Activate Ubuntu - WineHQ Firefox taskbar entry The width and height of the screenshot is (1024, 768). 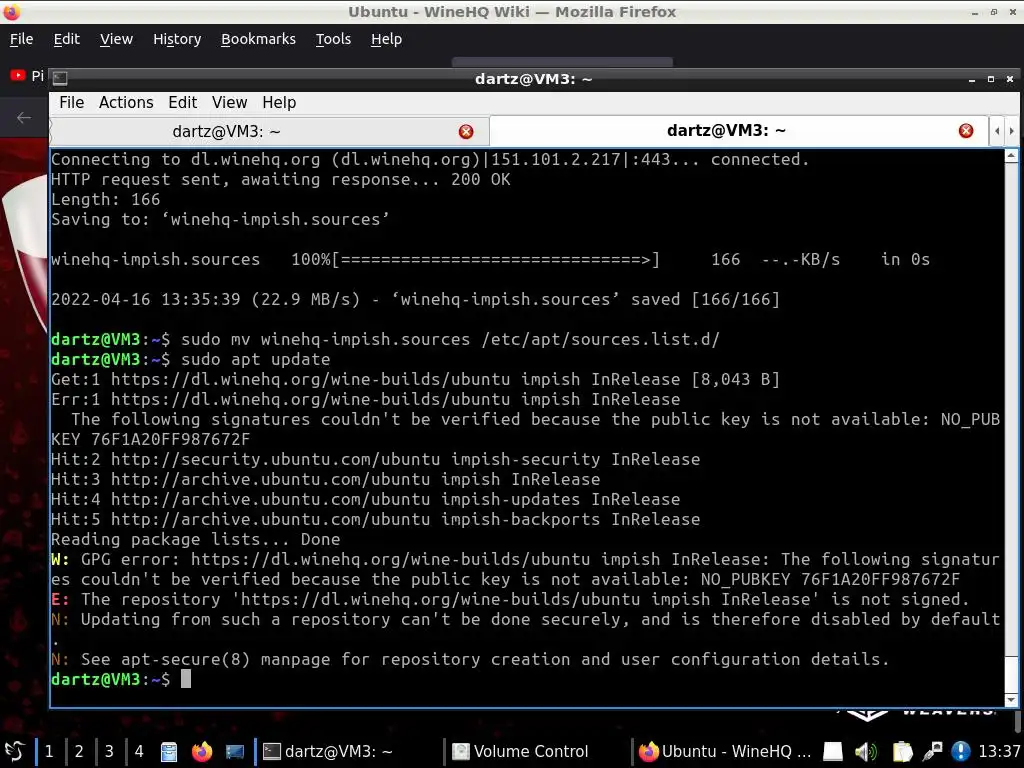click(x=724, y=751)
